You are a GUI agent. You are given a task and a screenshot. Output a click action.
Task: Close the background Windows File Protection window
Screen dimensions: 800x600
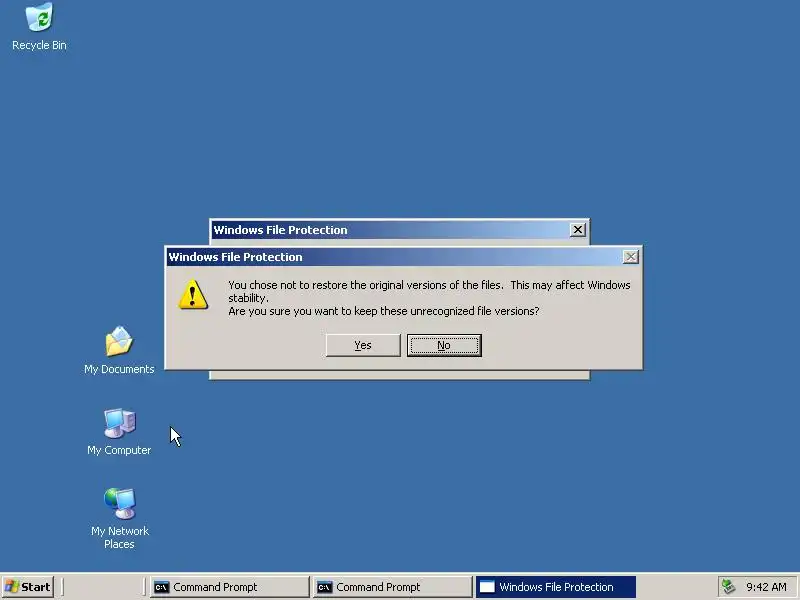pyautogui.click(x=578, y=230)
